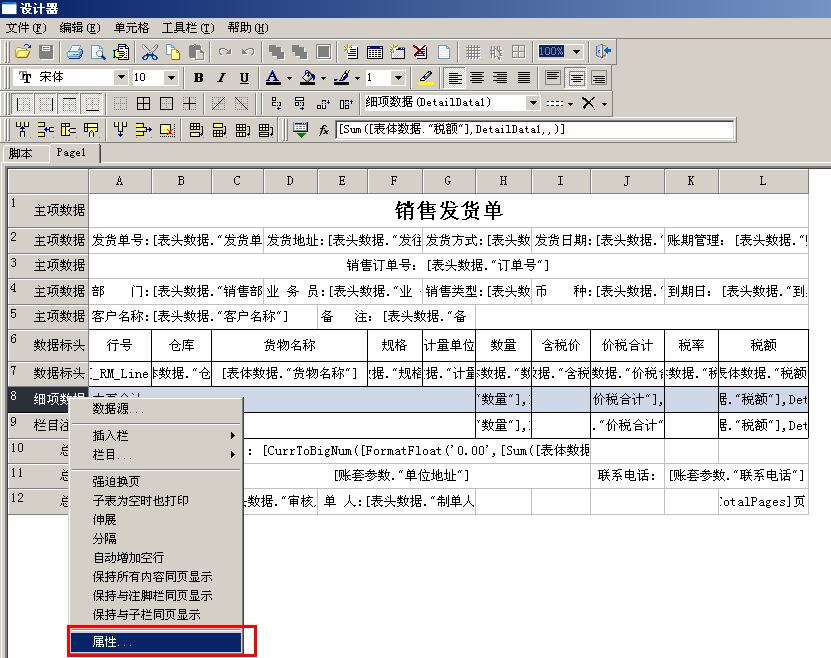
Task: Set vertical align top
Action: (553, 78)
